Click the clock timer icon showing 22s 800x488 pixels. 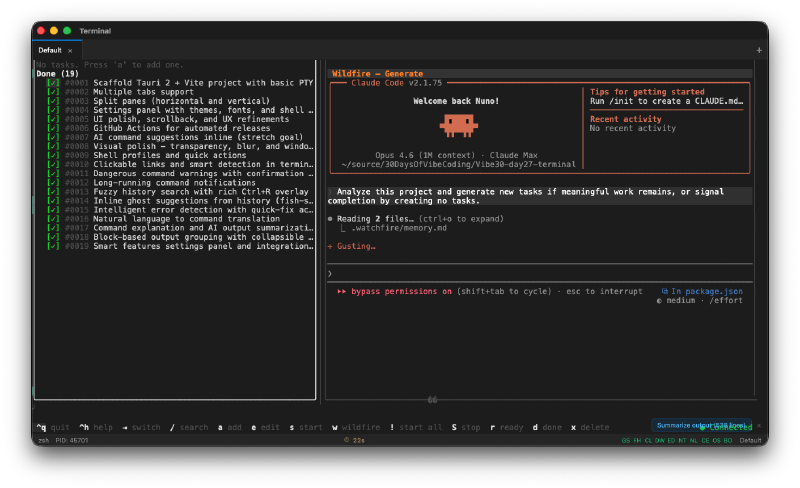tap(347, 440)
